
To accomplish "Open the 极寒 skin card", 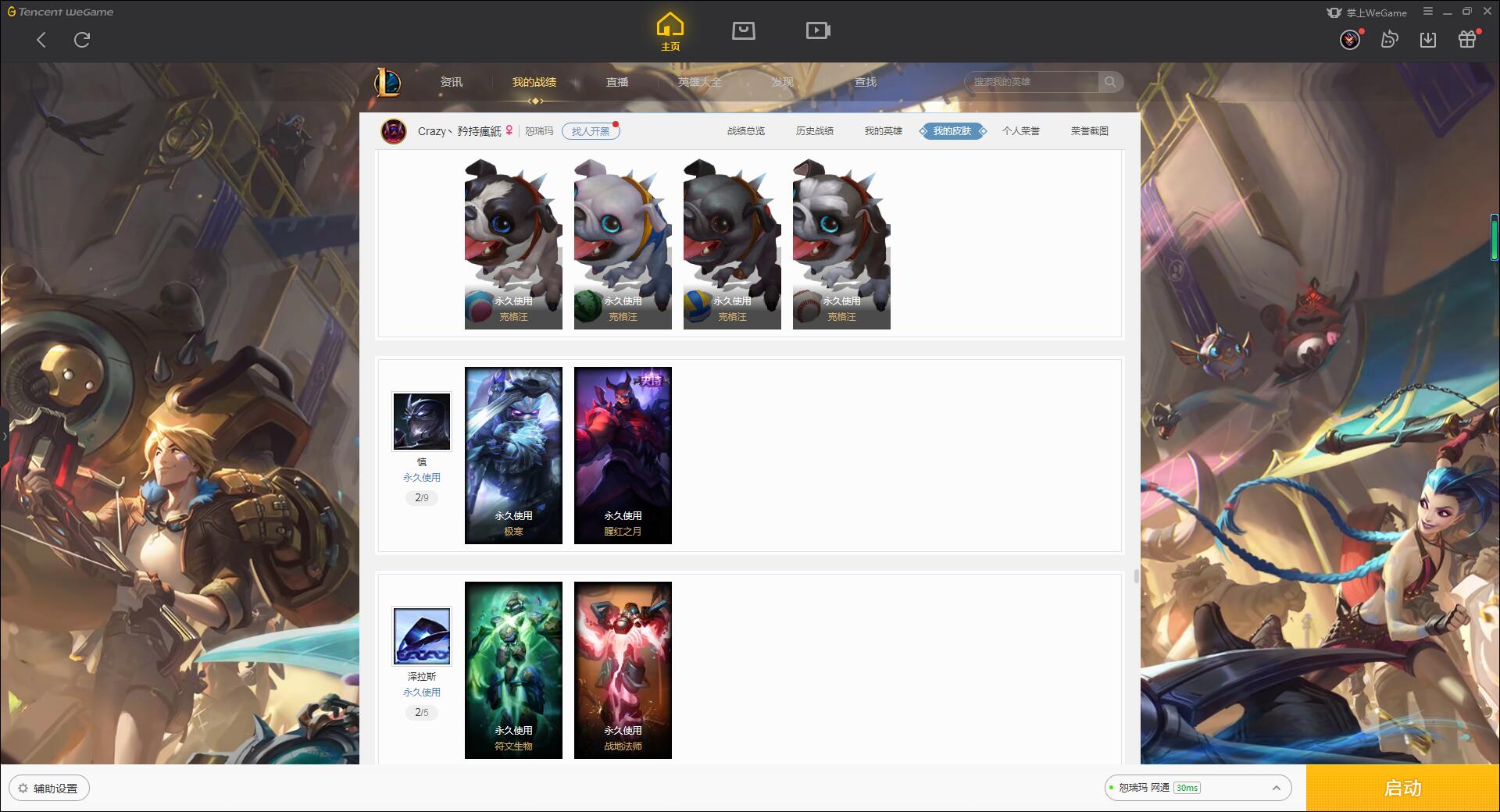I will (513, 455).
